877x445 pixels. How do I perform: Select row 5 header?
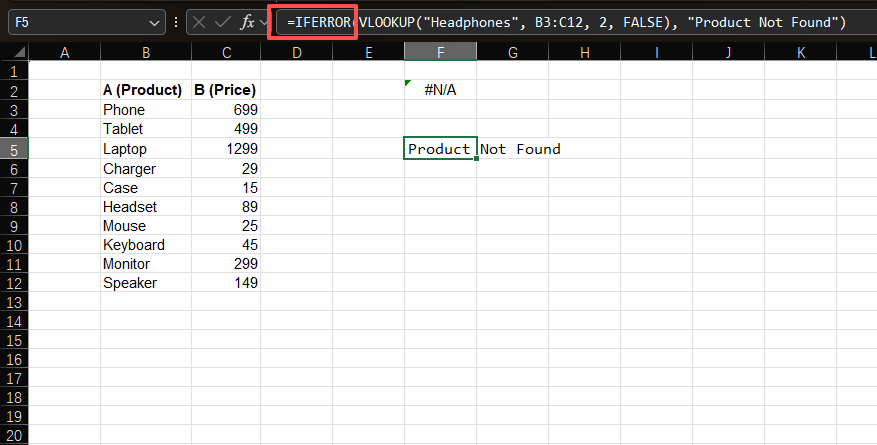[14, 149]
